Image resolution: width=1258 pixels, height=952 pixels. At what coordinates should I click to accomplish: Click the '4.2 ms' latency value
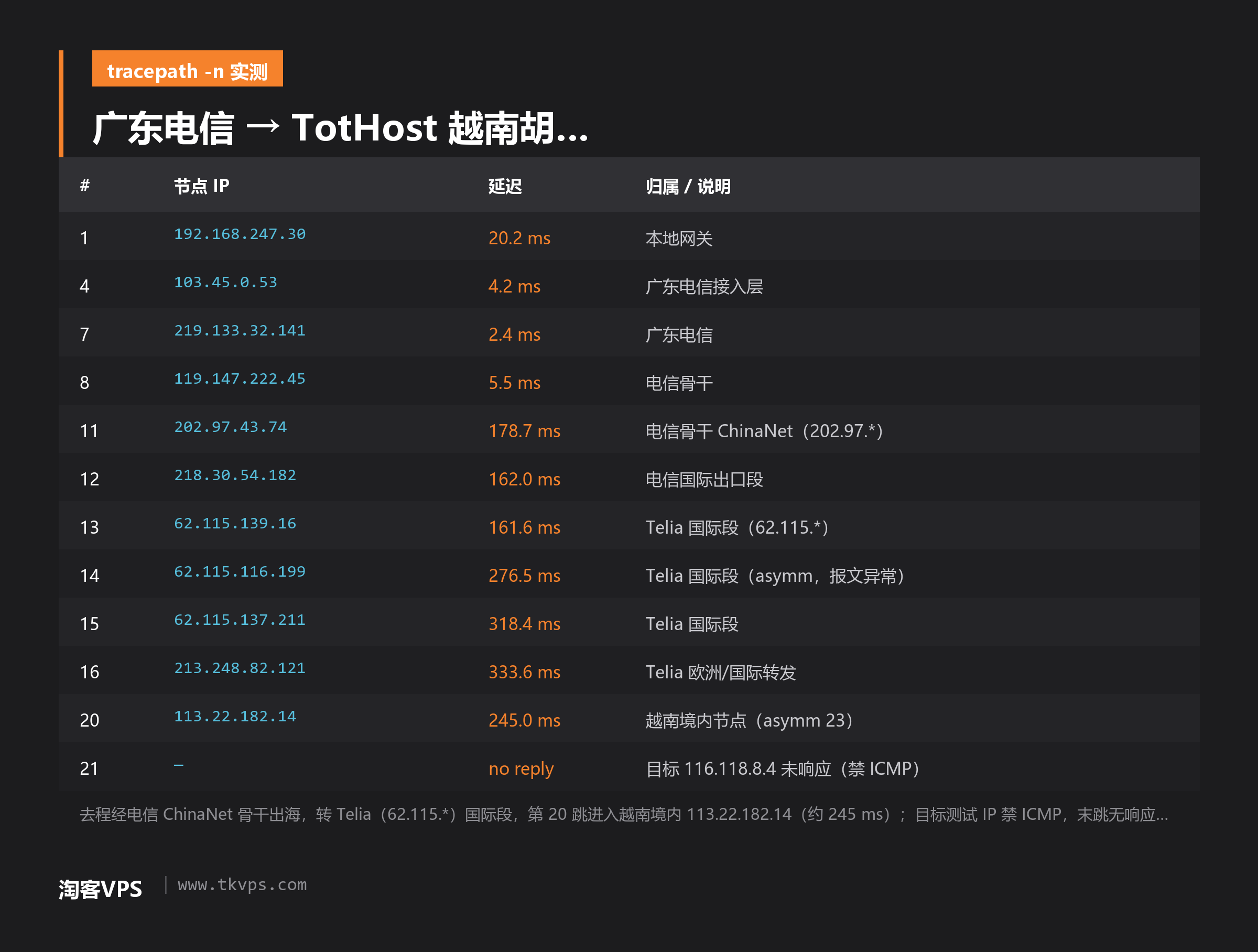(x=514, y=286)
